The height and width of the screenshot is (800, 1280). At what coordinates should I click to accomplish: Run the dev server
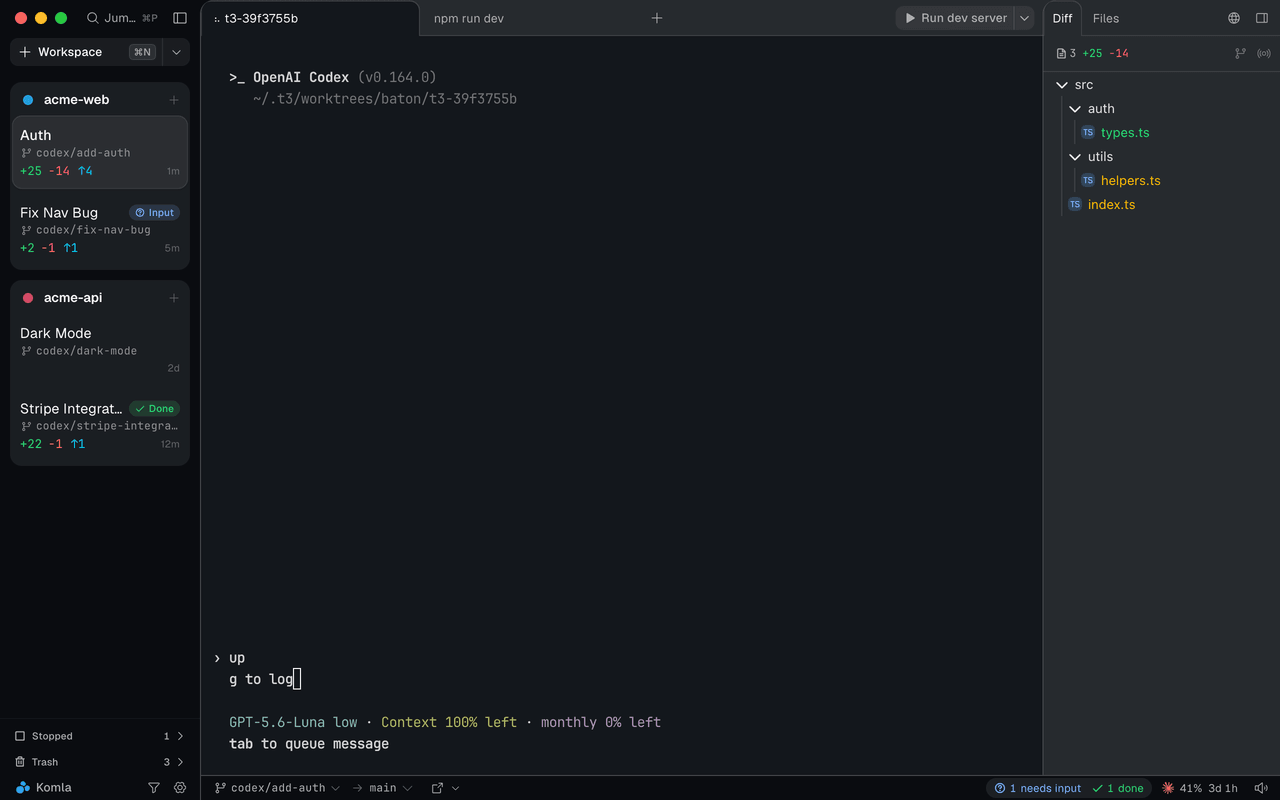[x=955, y=18]
